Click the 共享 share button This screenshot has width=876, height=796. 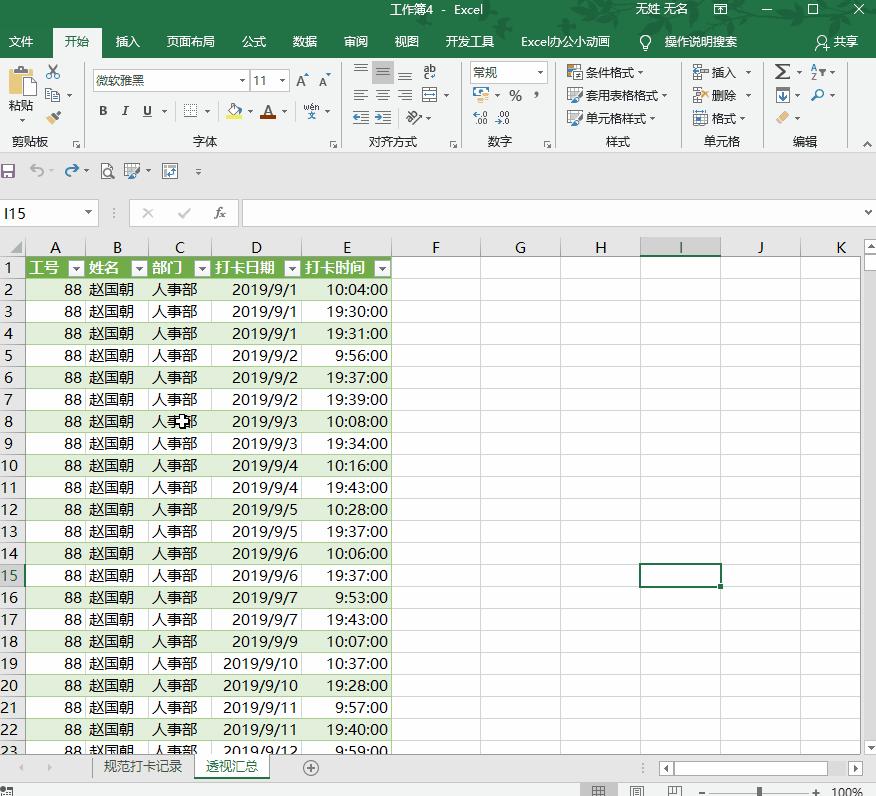837,42
